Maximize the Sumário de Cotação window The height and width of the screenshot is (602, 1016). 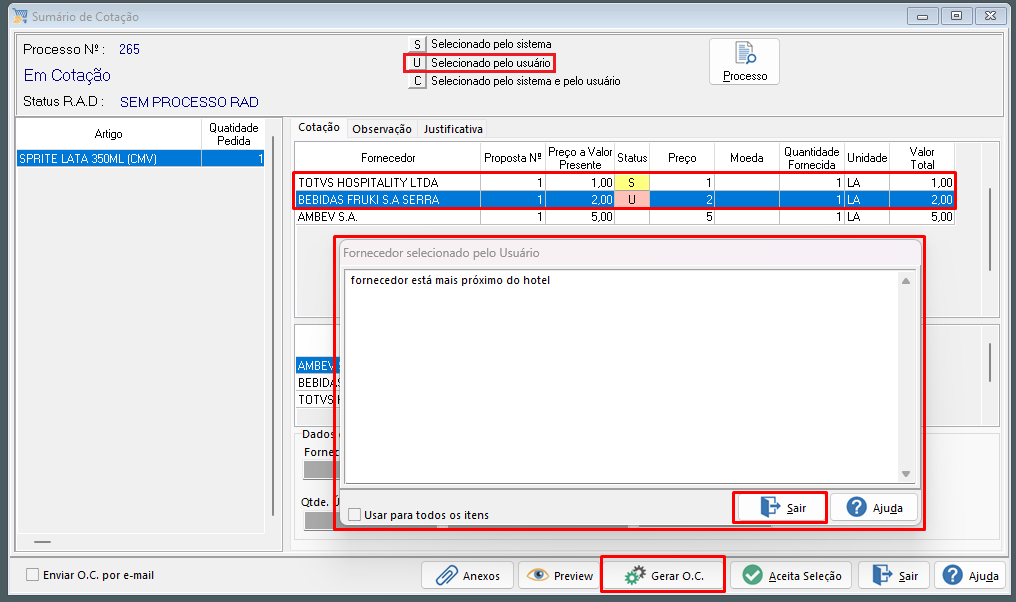point(956,16)
